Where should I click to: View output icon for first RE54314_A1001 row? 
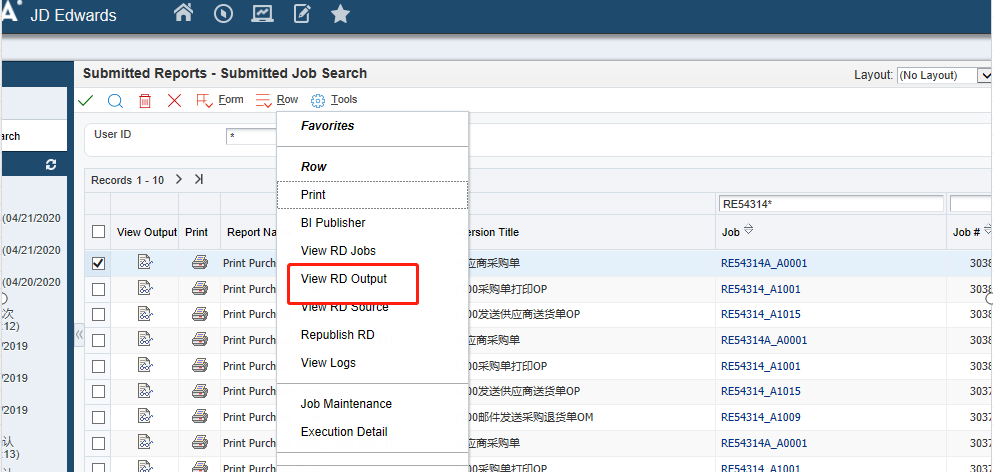click(x=145, y=288)
